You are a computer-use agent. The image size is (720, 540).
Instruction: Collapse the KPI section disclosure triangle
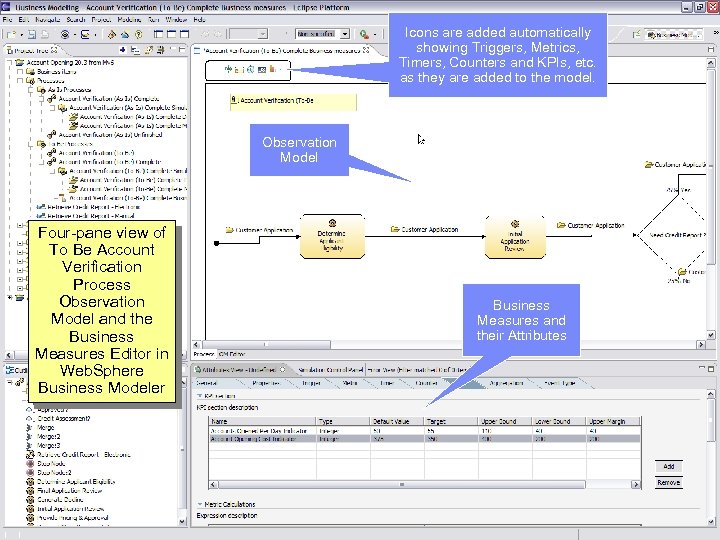point(199,396)
